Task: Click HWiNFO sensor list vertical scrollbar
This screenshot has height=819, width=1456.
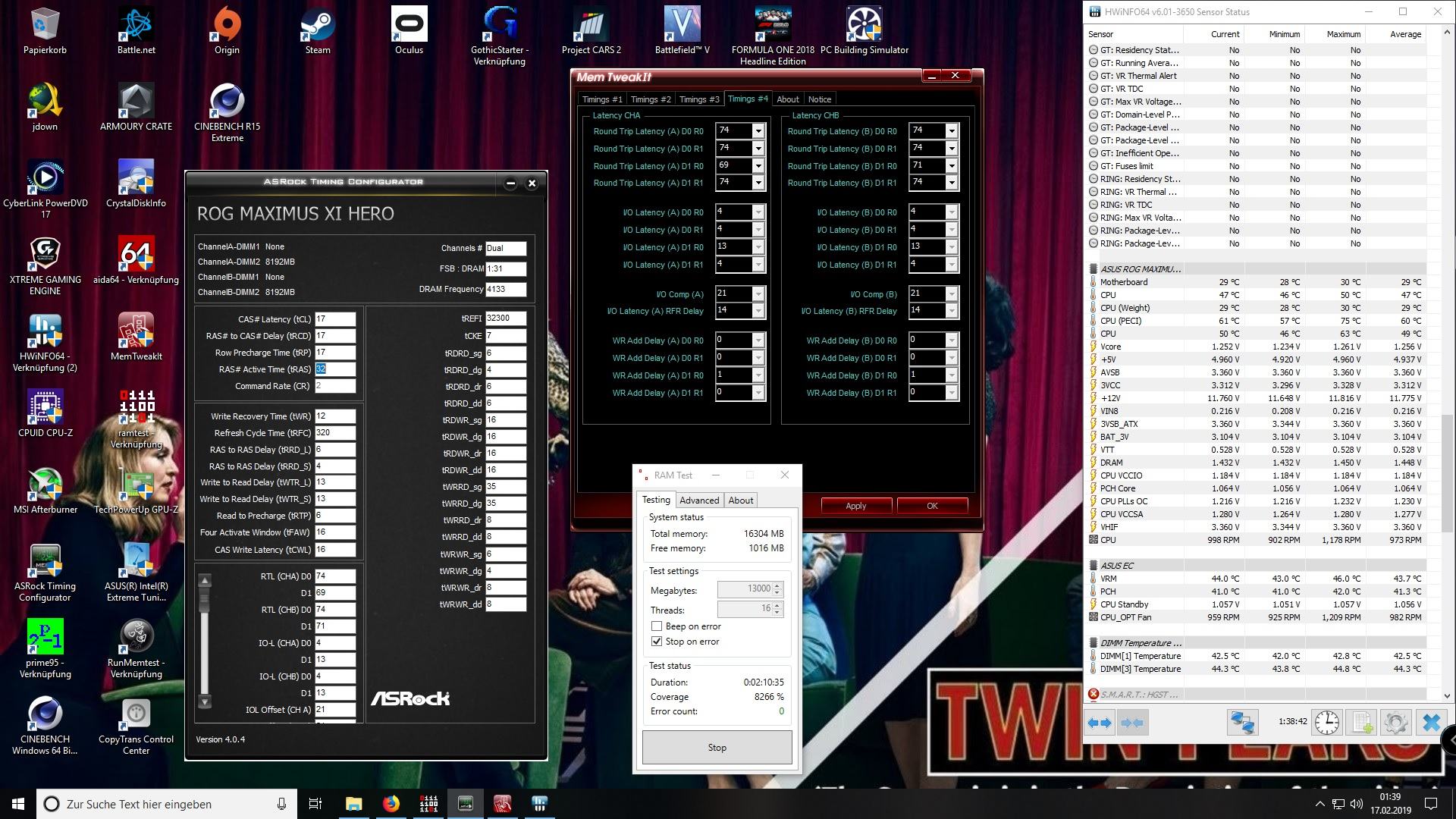Action: [x=1447, y=474]
